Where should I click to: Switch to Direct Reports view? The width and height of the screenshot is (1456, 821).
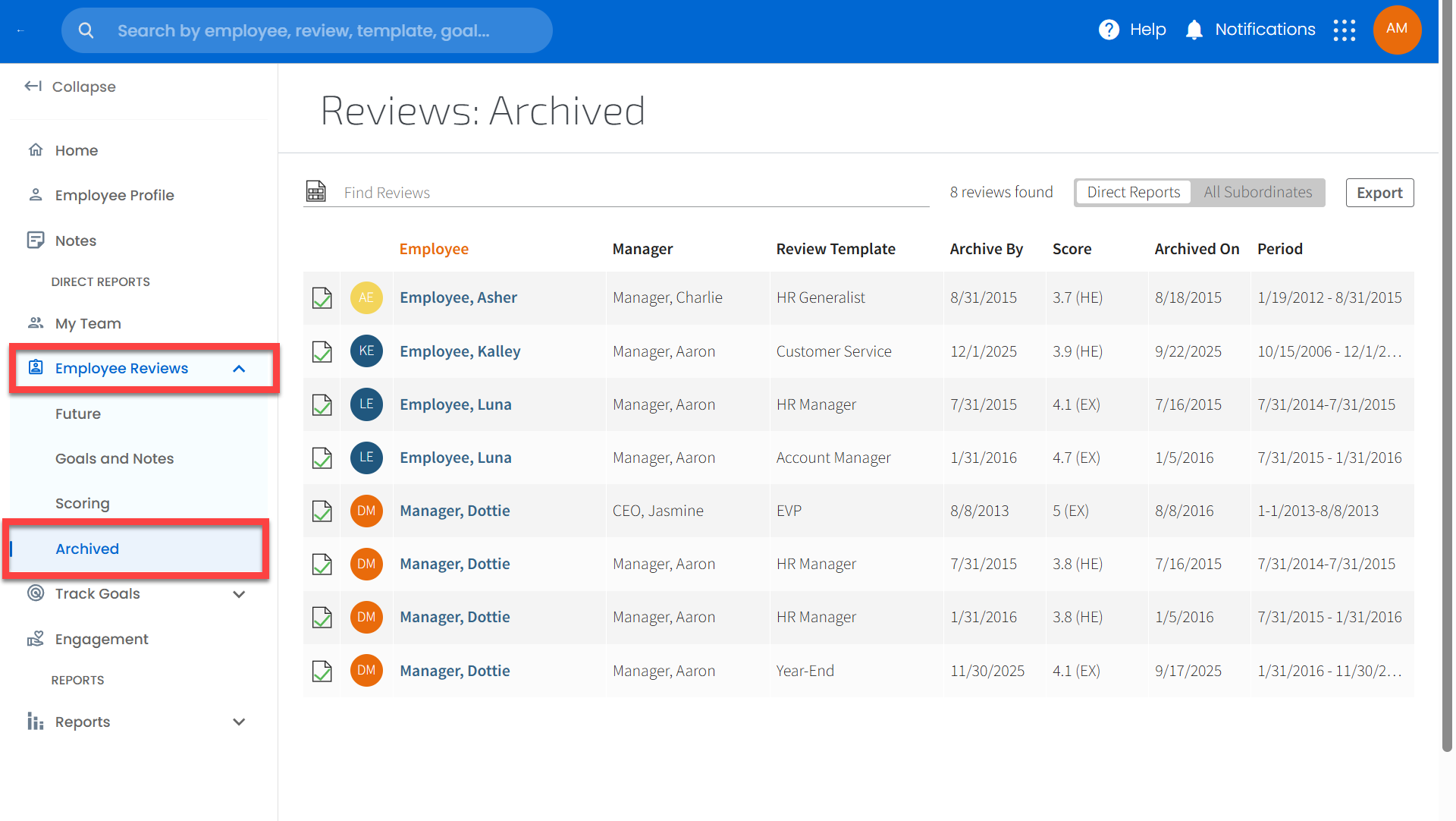pyautogui.click(x=1133, y=193)
